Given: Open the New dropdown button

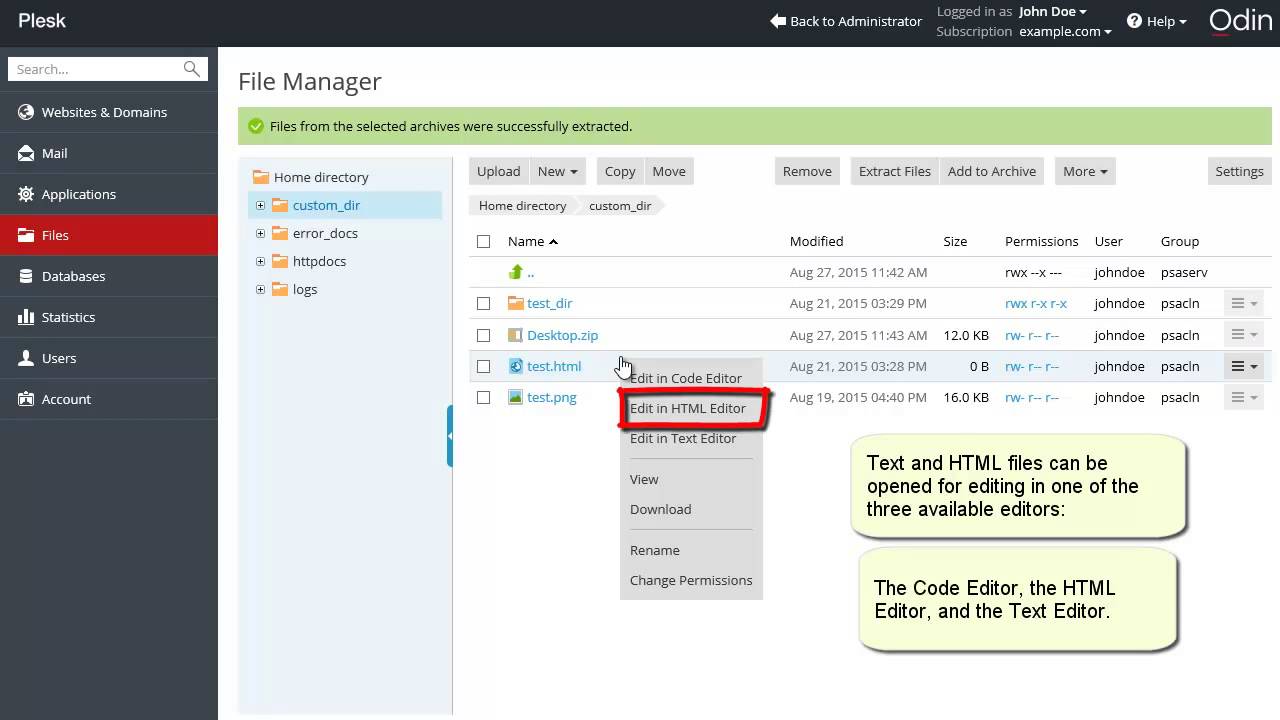Looking at the screenshot, I should coord(557,171).
